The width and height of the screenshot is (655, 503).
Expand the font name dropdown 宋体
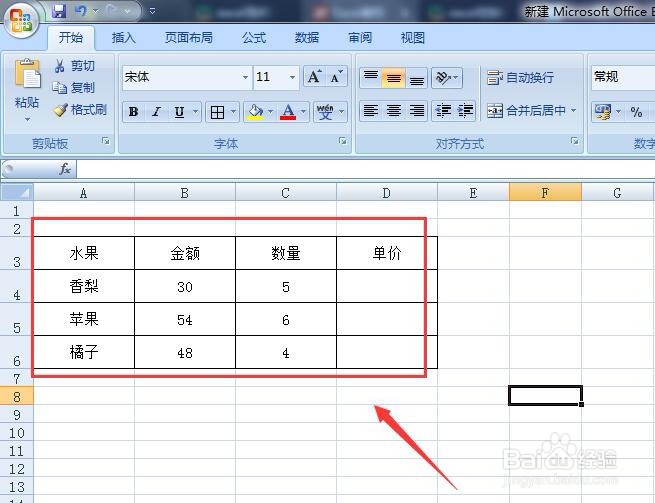(x=245, y=77)
